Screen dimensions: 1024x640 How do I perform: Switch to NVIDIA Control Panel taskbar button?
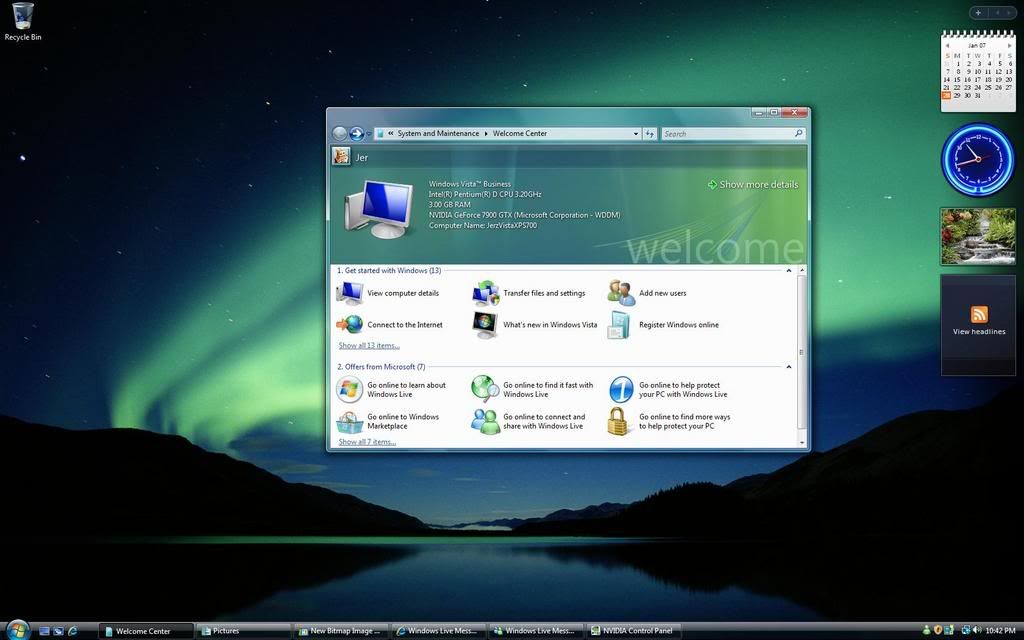pyautogui.click(x=633, y=631)
